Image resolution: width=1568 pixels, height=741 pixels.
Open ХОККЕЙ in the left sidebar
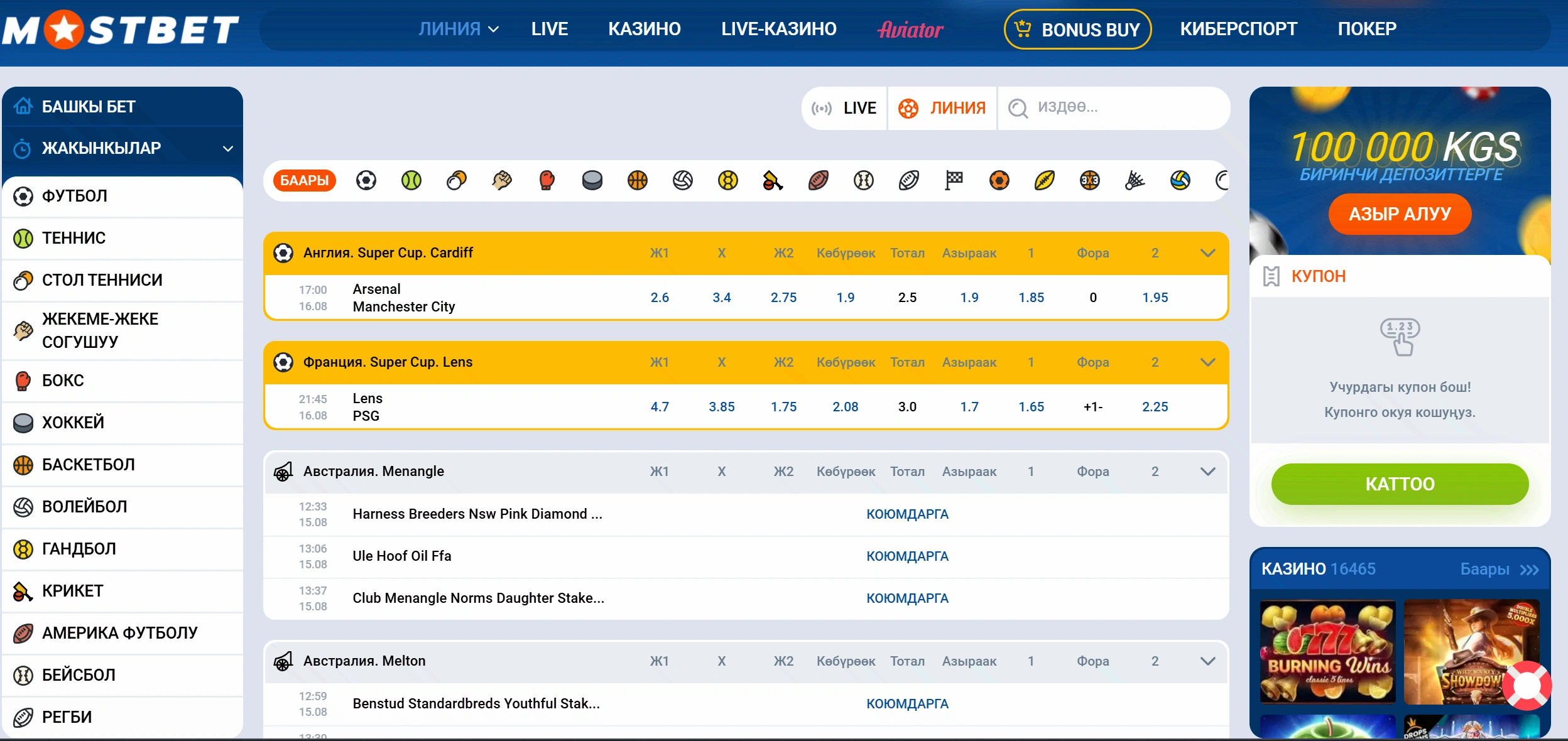tap(122, 423)
